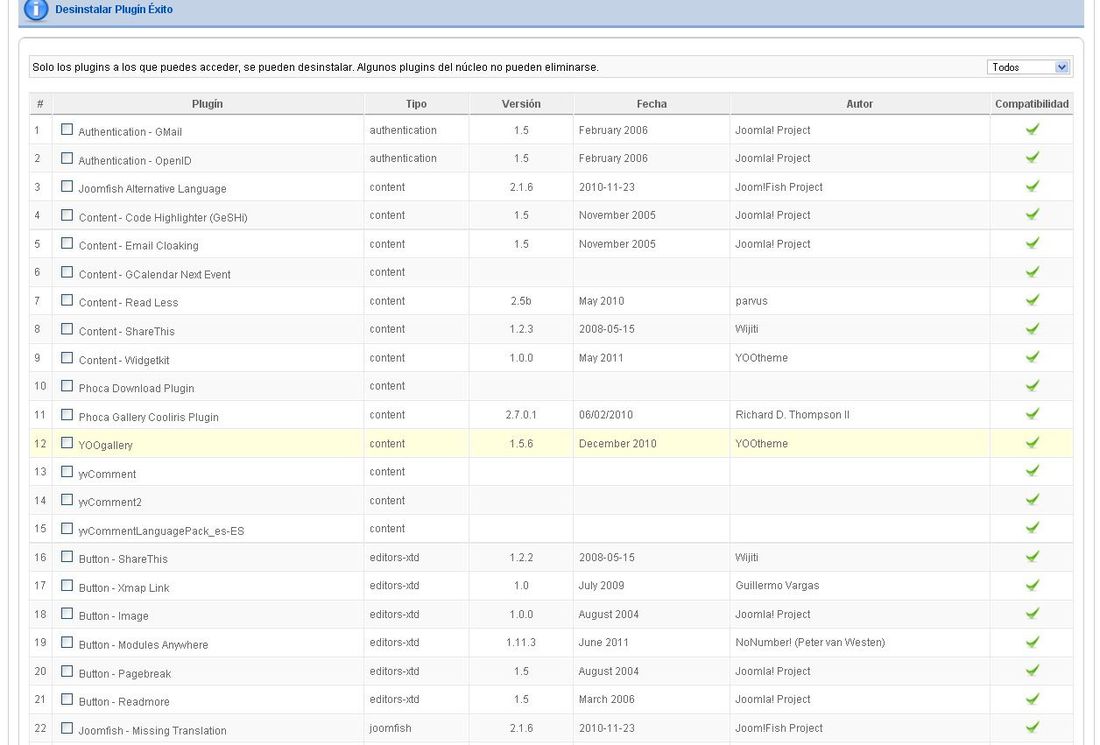The height and width of the screenshot is (745, 1100).
Task: Click compatibility checkmark for Button - Modules Anywhere
Action: pos(1032,642)
